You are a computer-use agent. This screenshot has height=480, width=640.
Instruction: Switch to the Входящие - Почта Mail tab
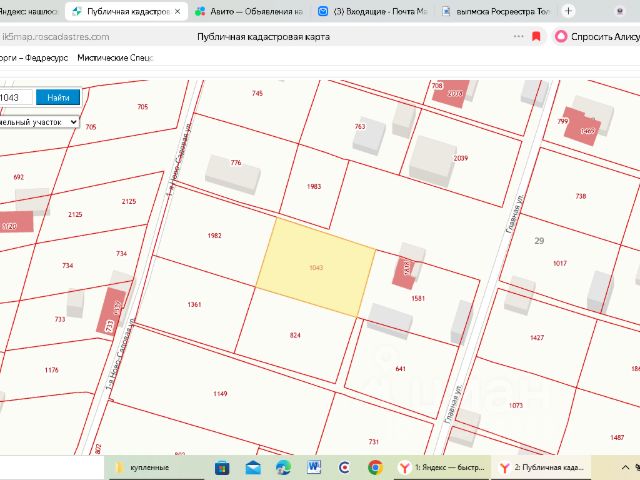click(374, 11)
